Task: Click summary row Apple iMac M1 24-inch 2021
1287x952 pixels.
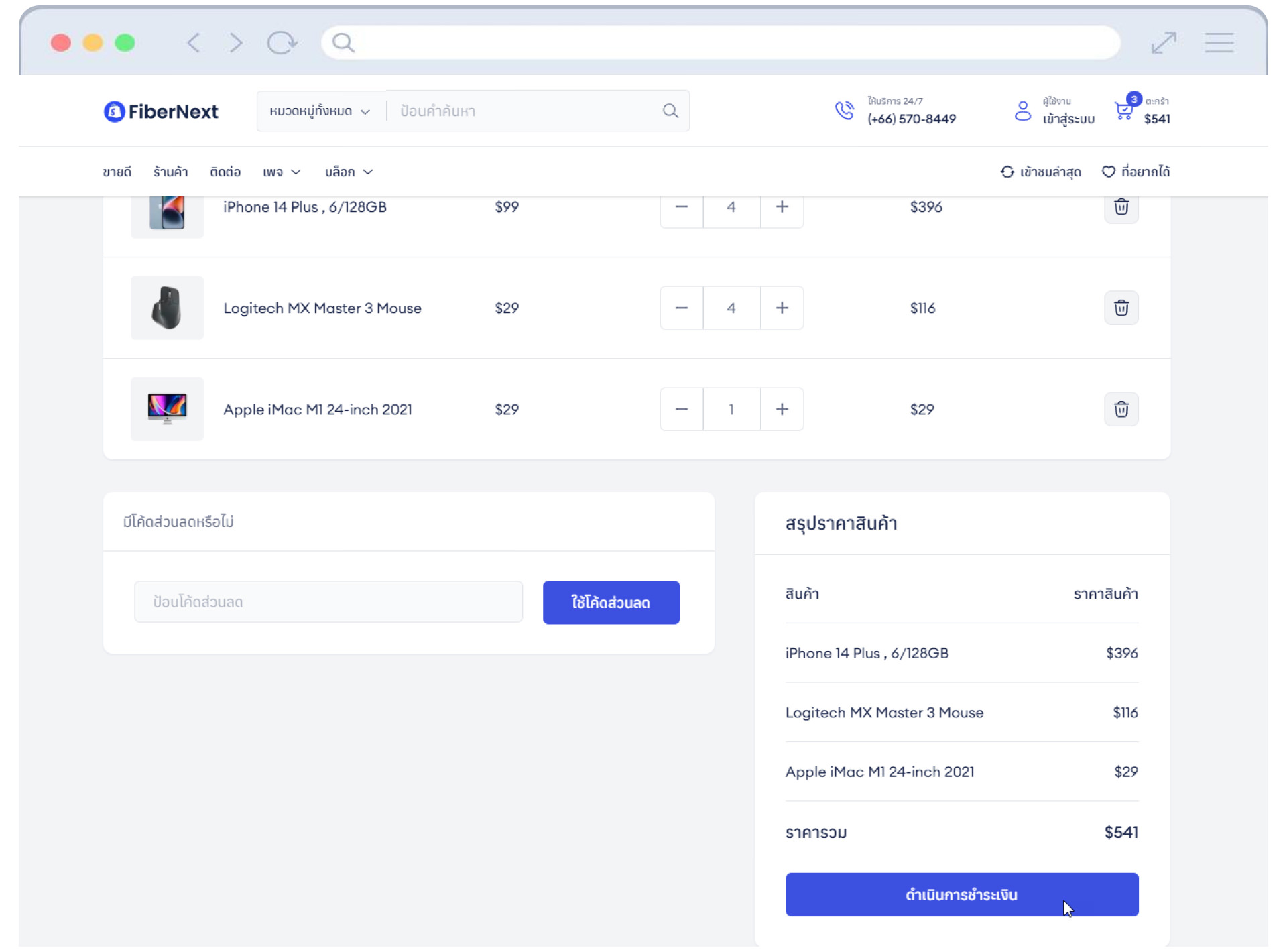Action: click(x=962, y=772)
